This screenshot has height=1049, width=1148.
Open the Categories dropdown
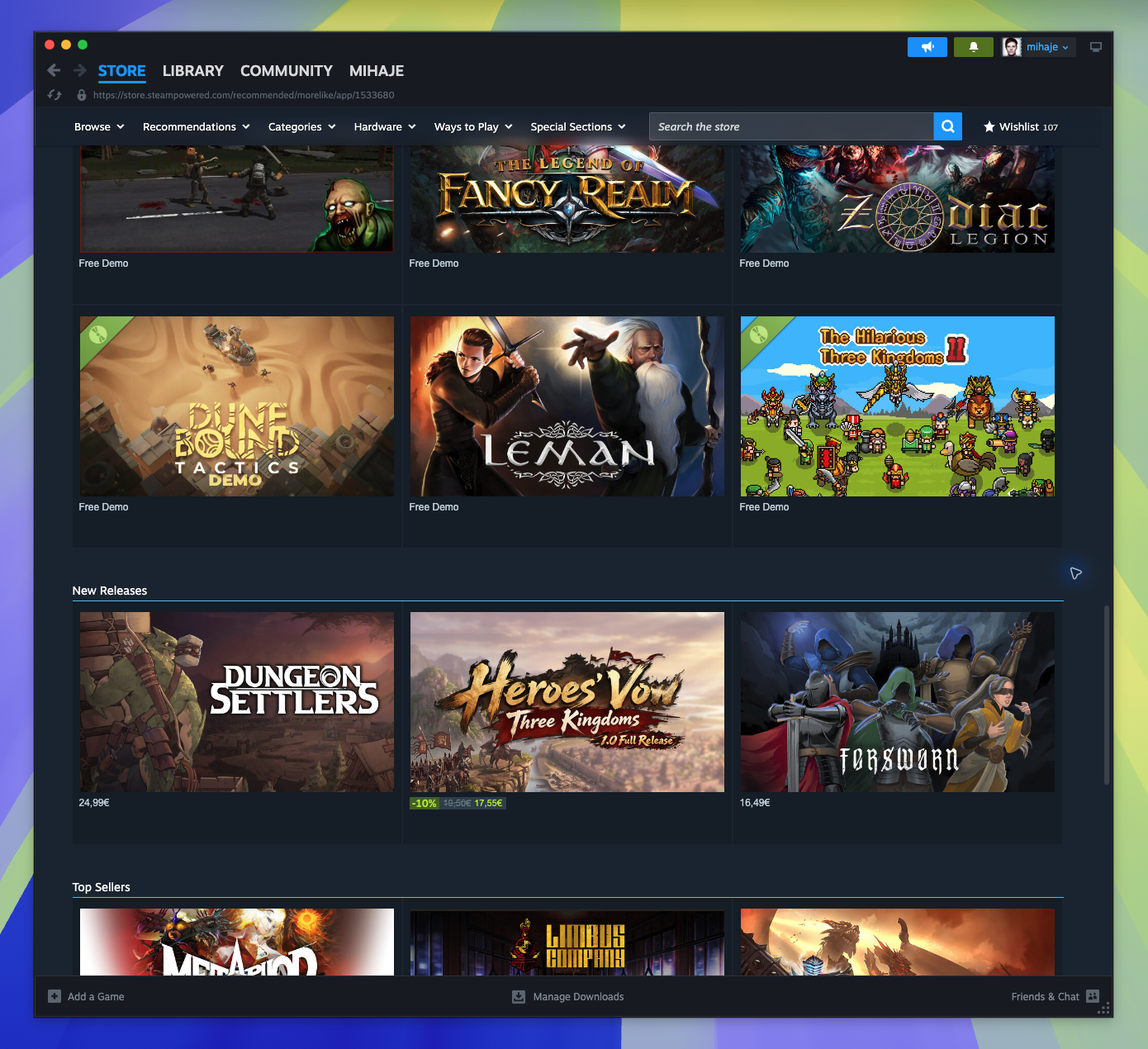click(x=302, y=126)
